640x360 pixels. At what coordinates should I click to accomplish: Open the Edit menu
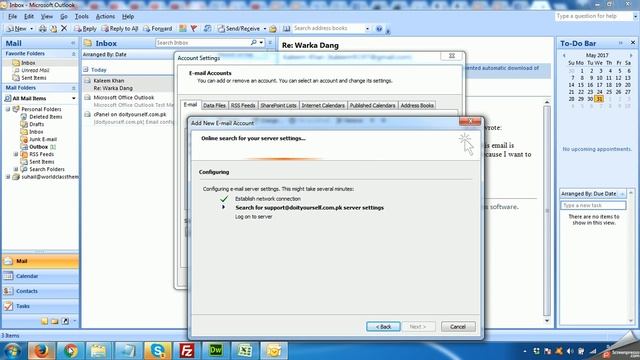pyautogui.click(x=29, y=16)
